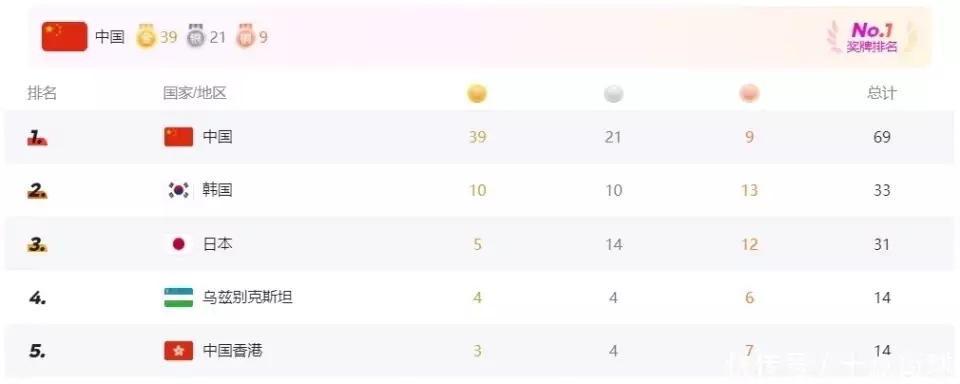Click the silver medal icon in banner
This screenshot has width=960, height=384.
pos(197,37)
